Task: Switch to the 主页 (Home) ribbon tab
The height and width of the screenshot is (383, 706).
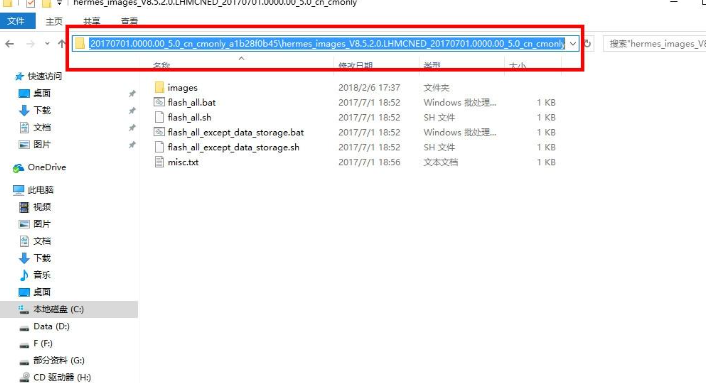Action: point(54,21)
